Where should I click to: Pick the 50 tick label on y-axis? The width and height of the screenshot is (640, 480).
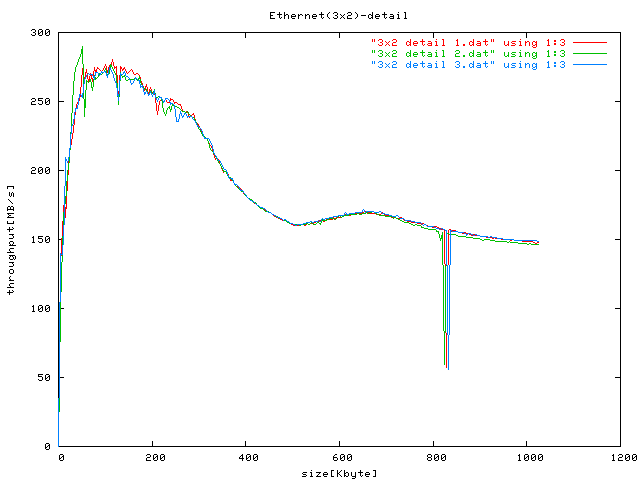tap(43, 377)
